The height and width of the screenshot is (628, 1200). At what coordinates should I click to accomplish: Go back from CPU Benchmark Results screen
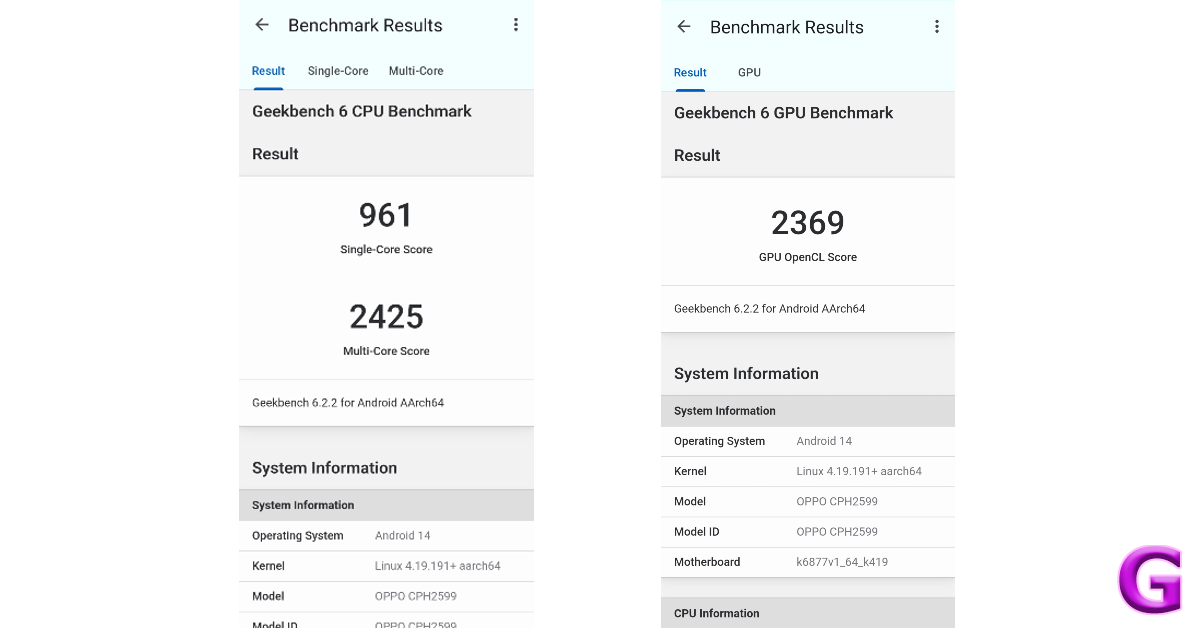tap(262, 25)
